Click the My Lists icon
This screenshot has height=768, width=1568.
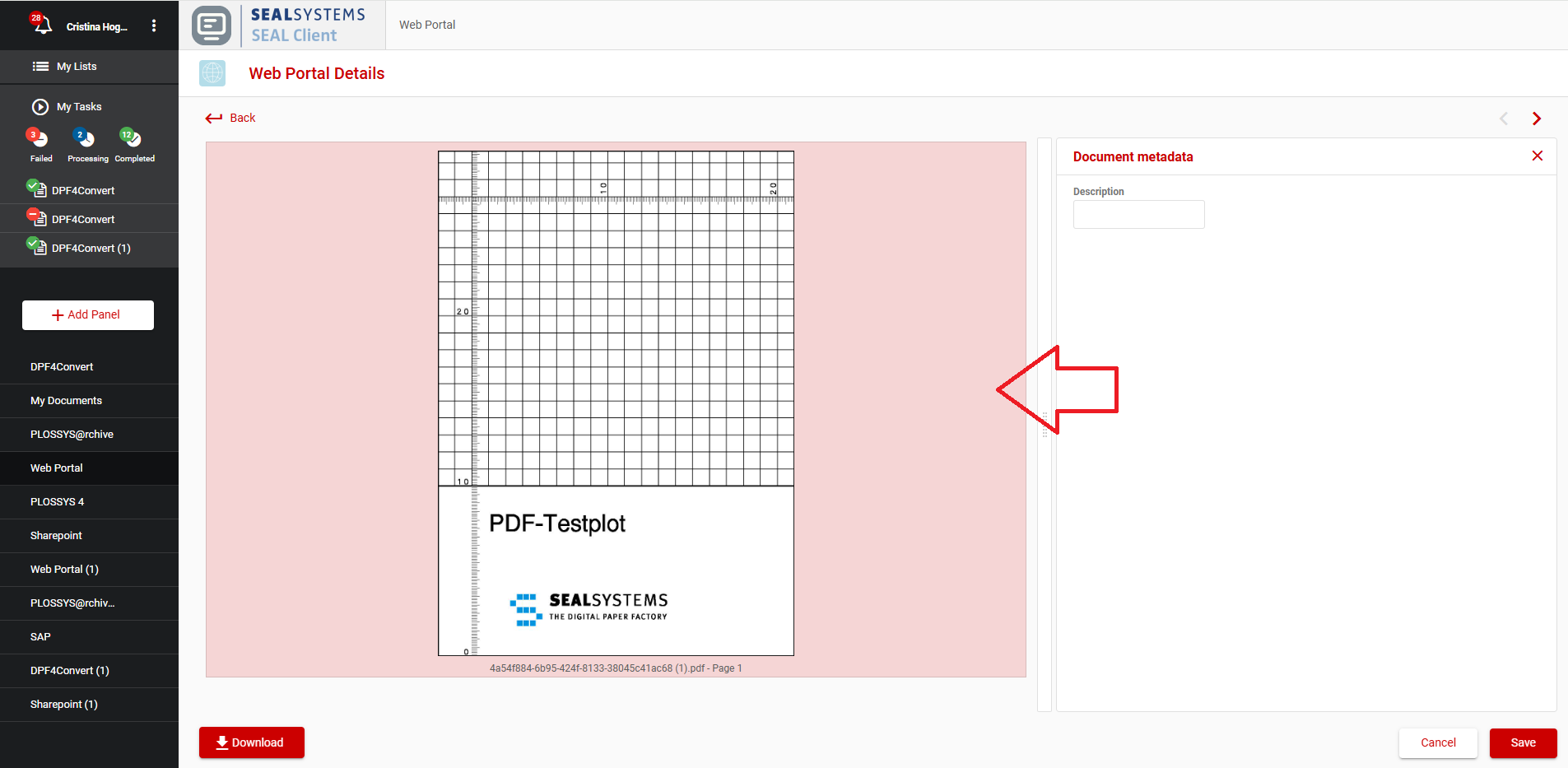(40, 67)
